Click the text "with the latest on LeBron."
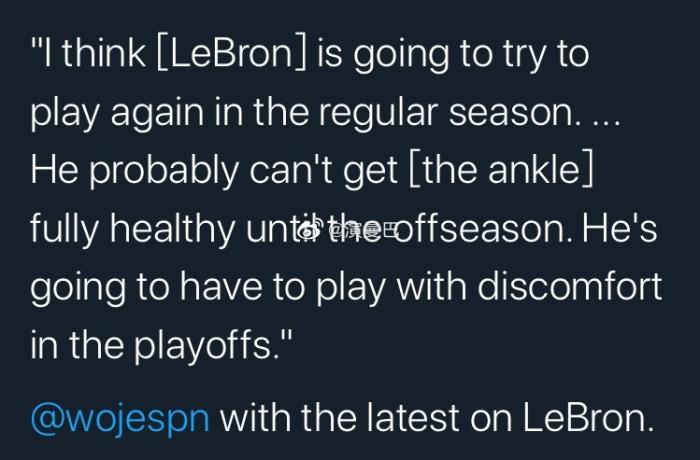Viewport: 700px width, 460px height. pyautogui.click(x=437, y=414)
